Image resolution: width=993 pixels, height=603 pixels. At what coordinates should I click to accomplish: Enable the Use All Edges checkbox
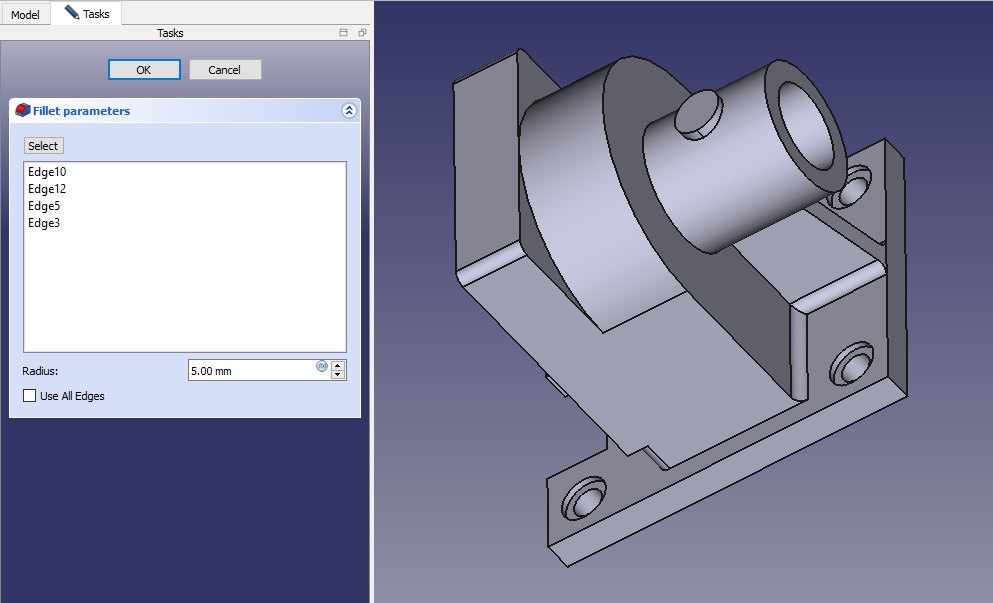30,396
